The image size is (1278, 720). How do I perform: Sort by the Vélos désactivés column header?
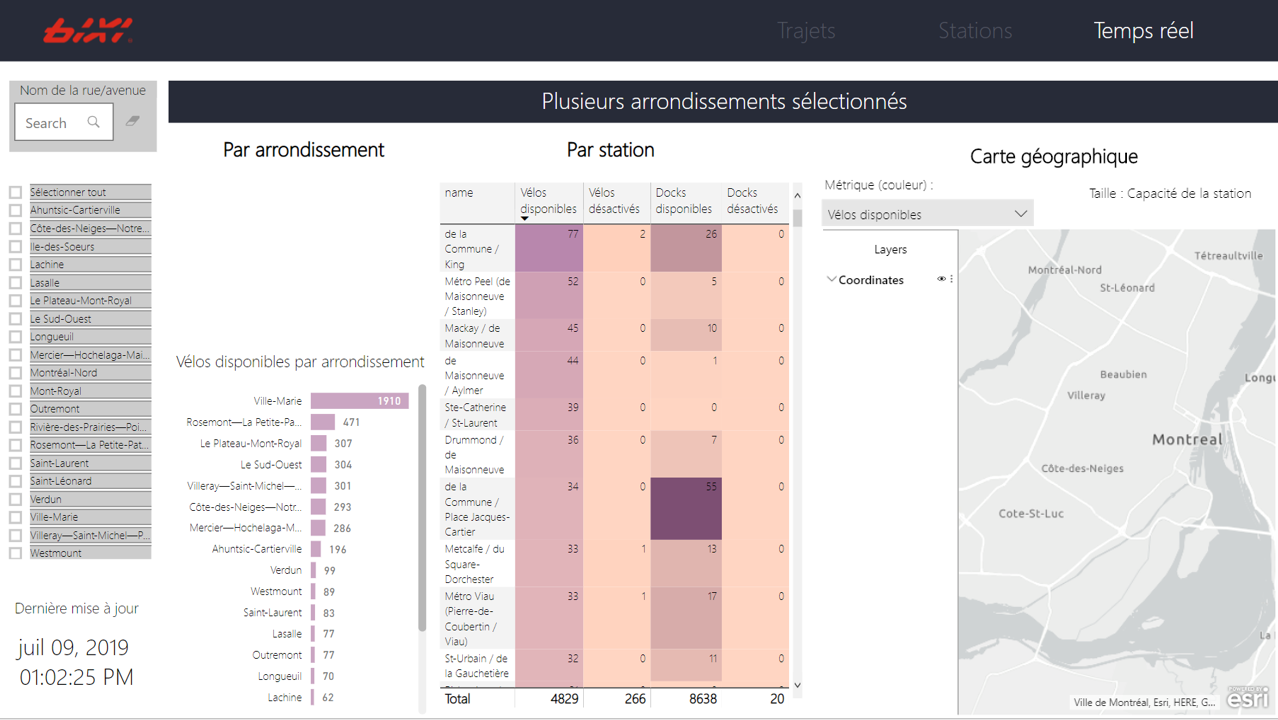(614, 201)
